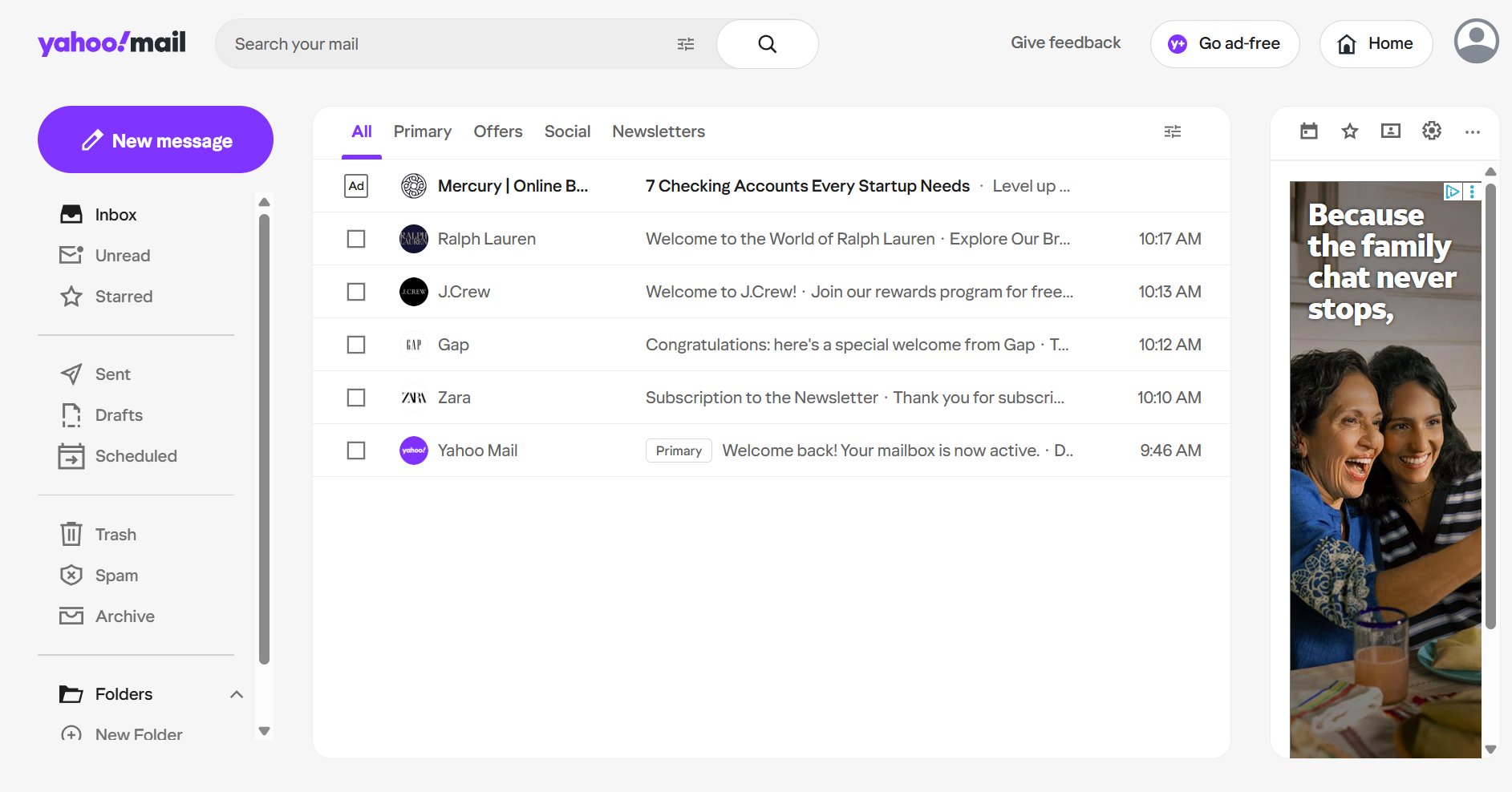Click the sidebar scrollbar down arrow
1512x792 pixels.
(264, 731)
